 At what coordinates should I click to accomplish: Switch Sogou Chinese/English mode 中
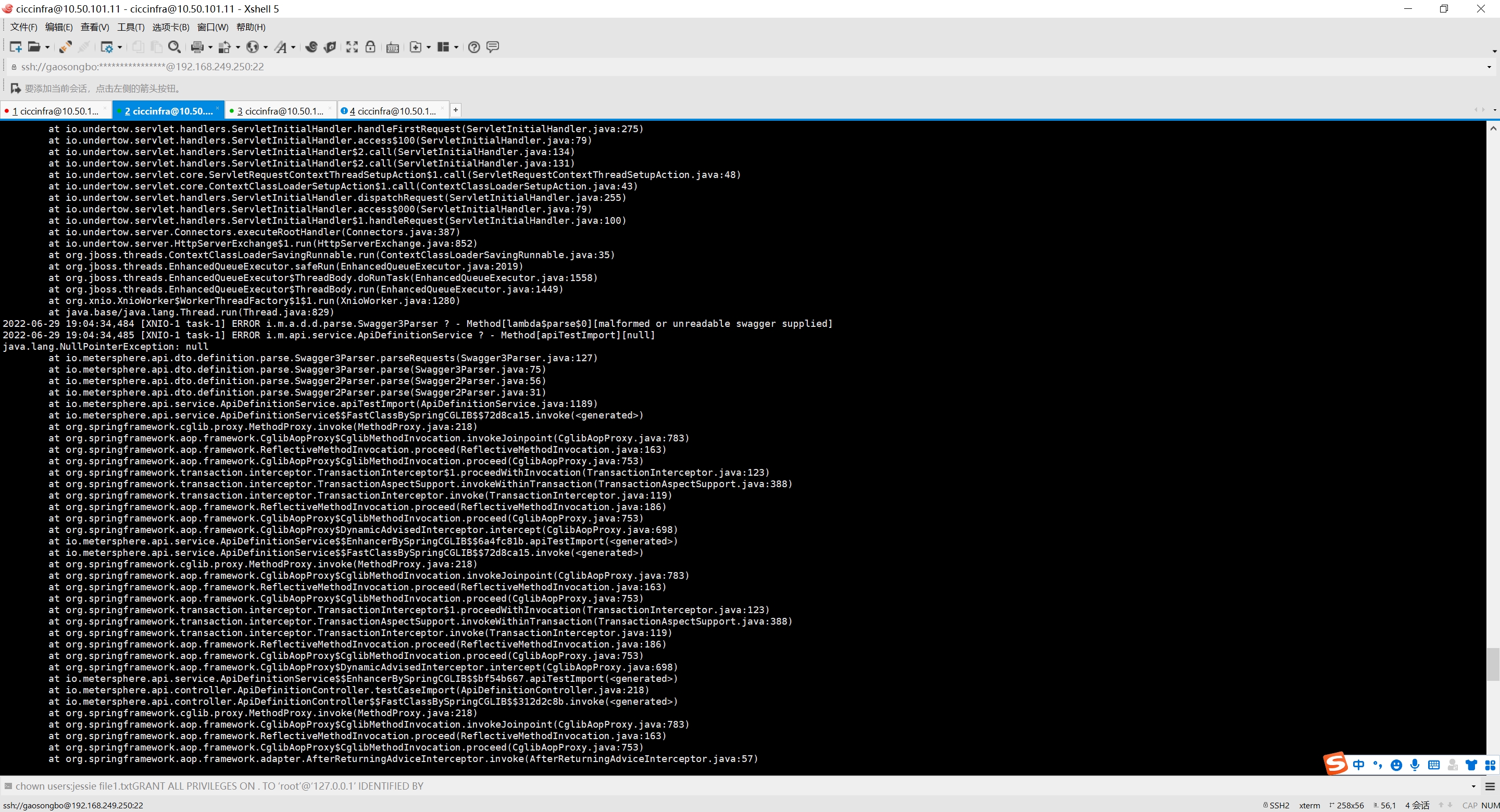(x=1358, y=765)
